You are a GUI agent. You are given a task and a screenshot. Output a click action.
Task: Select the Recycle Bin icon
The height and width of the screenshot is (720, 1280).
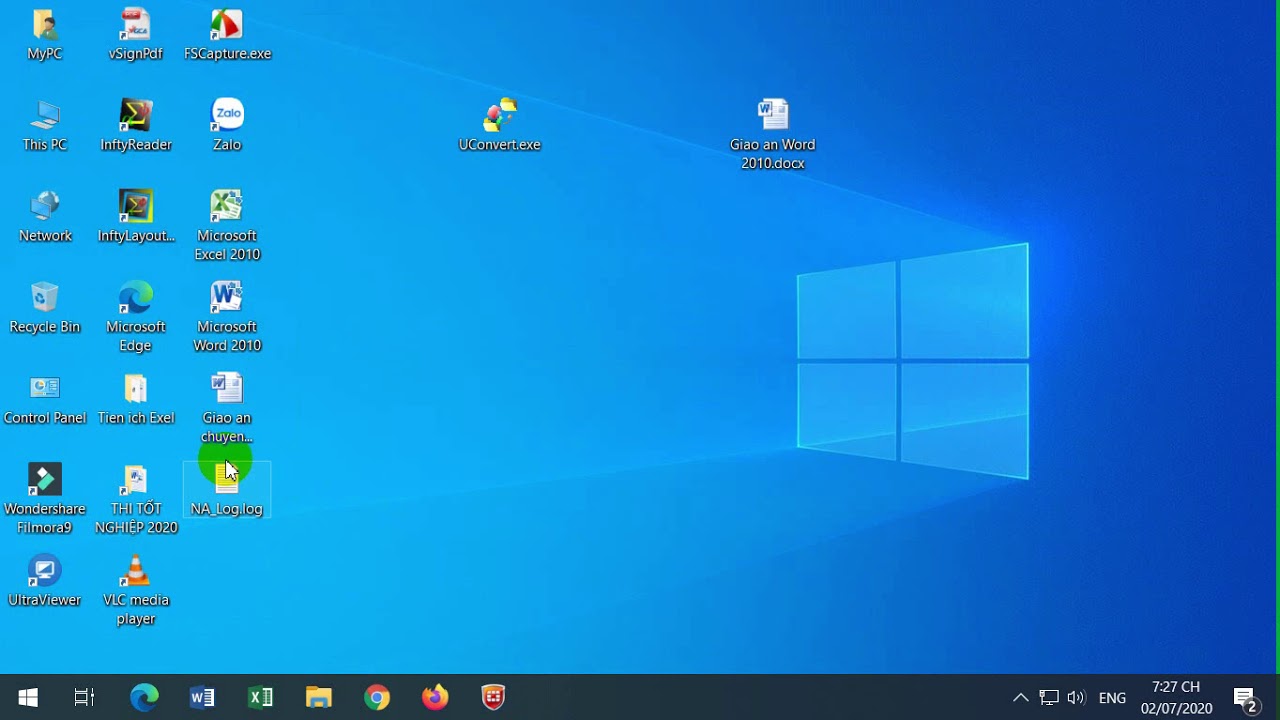pyautogui.click(x=45, y=307)
